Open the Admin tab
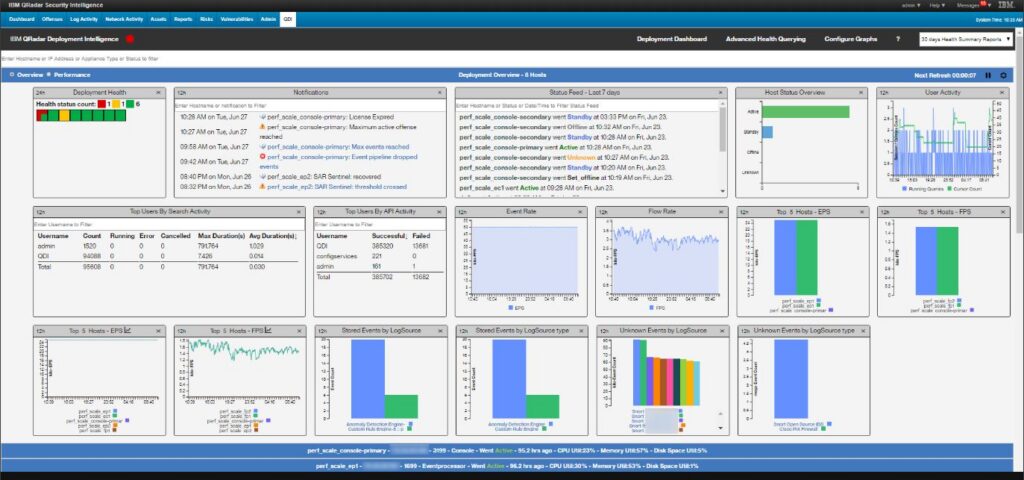This screenshot has height=480, width=1024. point(268,20)
